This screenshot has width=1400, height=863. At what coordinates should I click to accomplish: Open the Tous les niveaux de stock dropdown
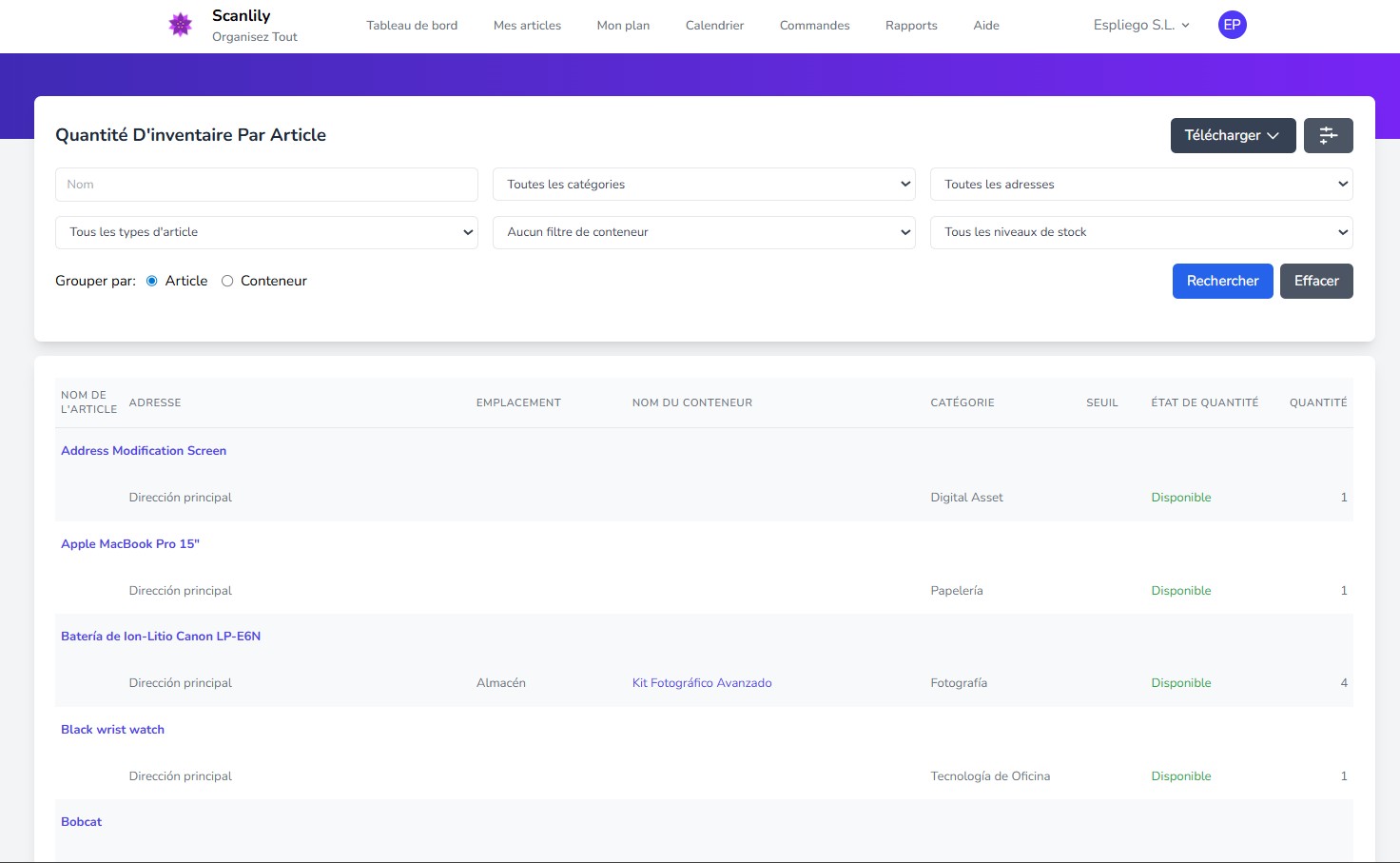[1141, 232]
